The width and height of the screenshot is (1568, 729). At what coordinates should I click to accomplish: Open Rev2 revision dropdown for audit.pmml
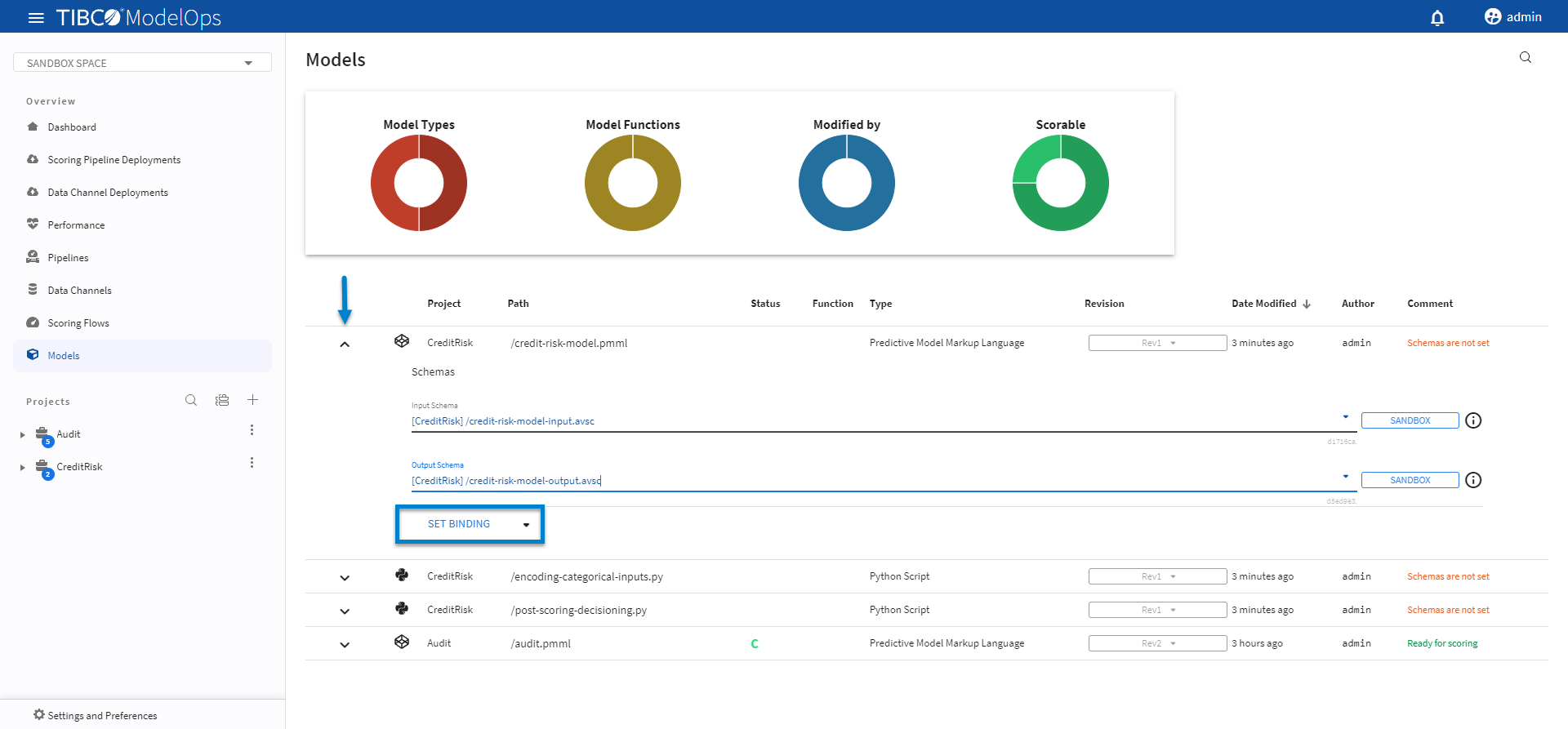[1157, 643]
